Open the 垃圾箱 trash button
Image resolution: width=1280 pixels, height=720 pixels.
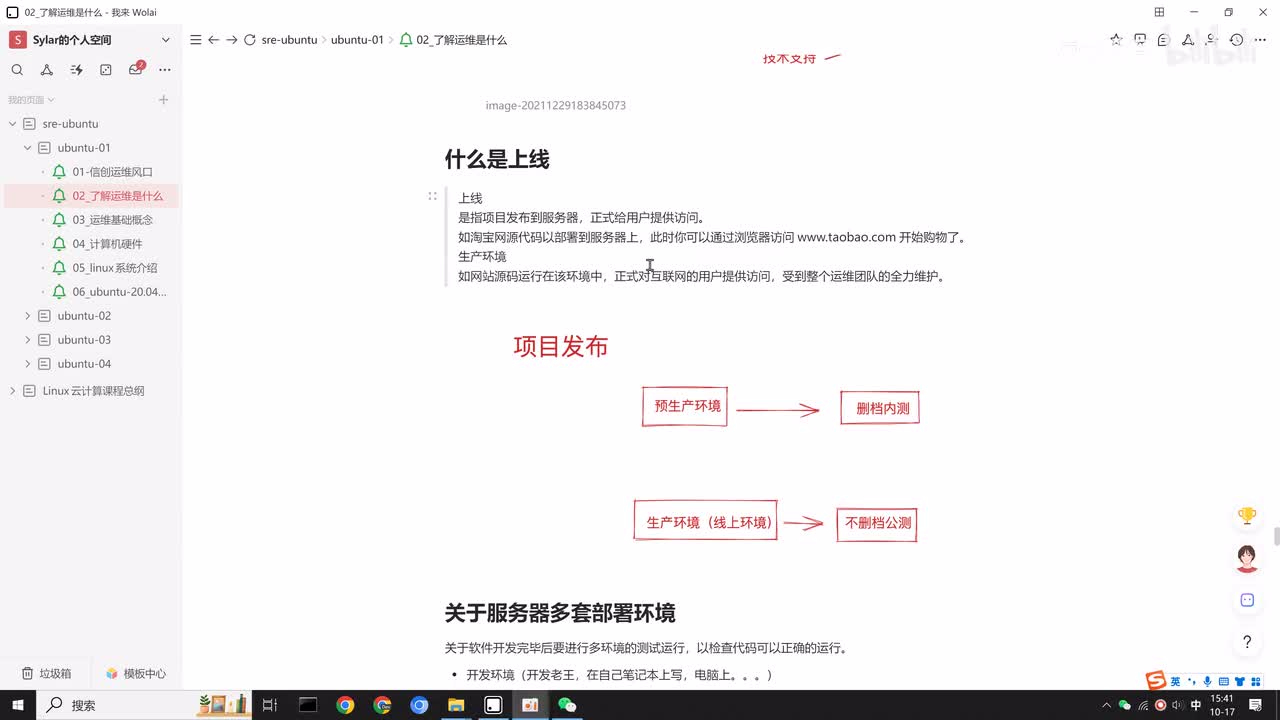point(47,674)
